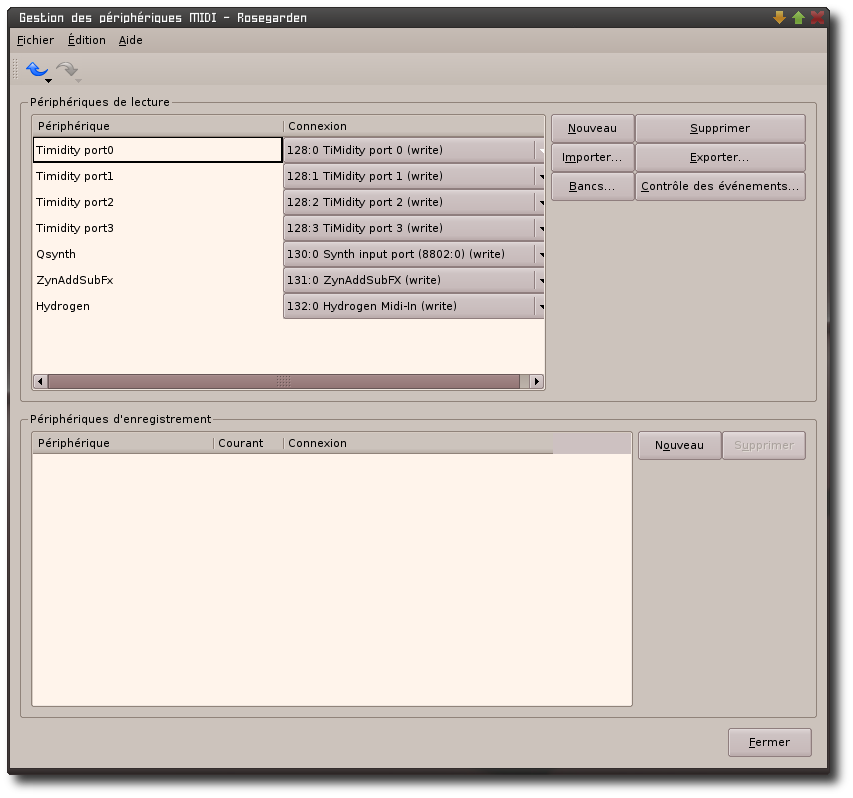Image resolution: width=853 pixels, height=798 pixels.
Task: Open connection dropdown for 128:0 TiMidity port 0
Action: (413, 150)
